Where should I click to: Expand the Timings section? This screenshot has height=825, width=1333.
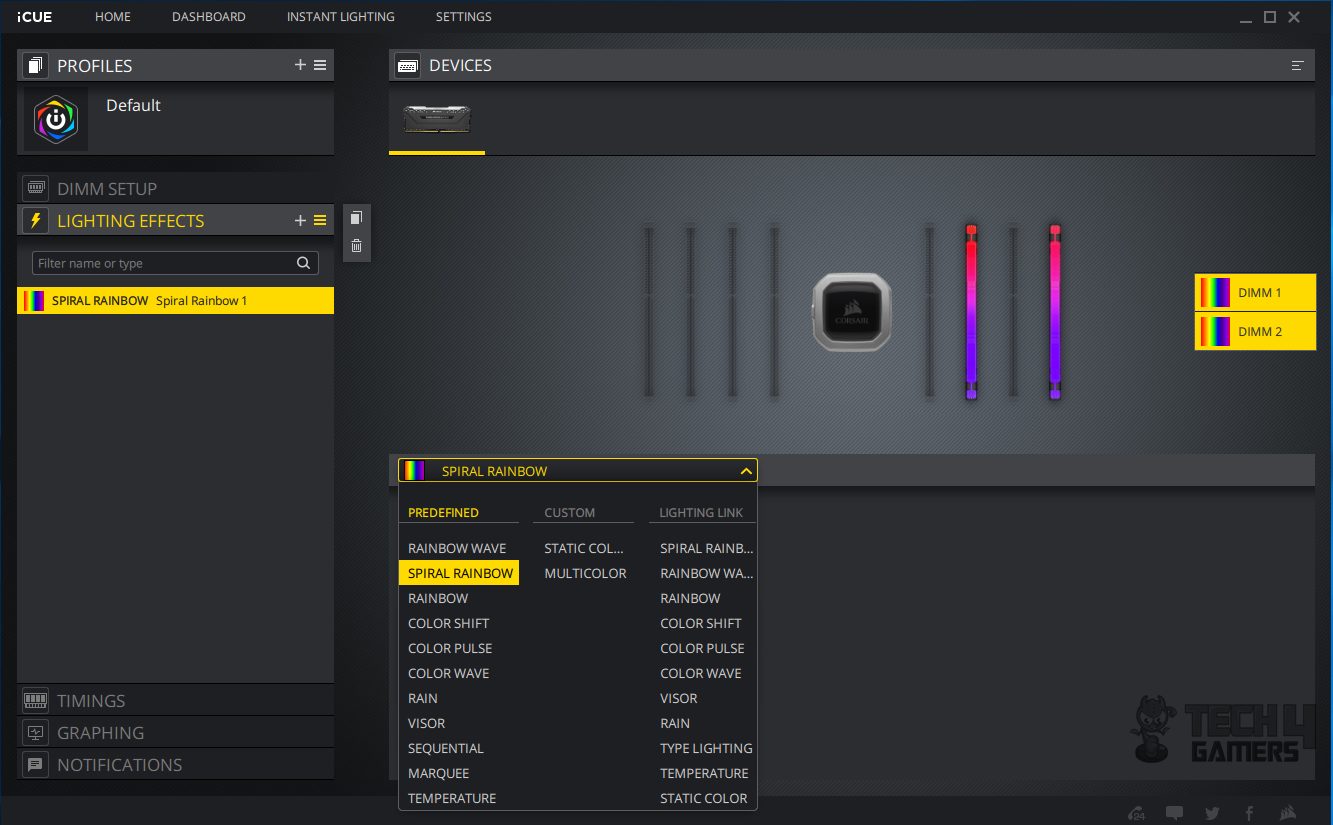(x=175, y=700)
